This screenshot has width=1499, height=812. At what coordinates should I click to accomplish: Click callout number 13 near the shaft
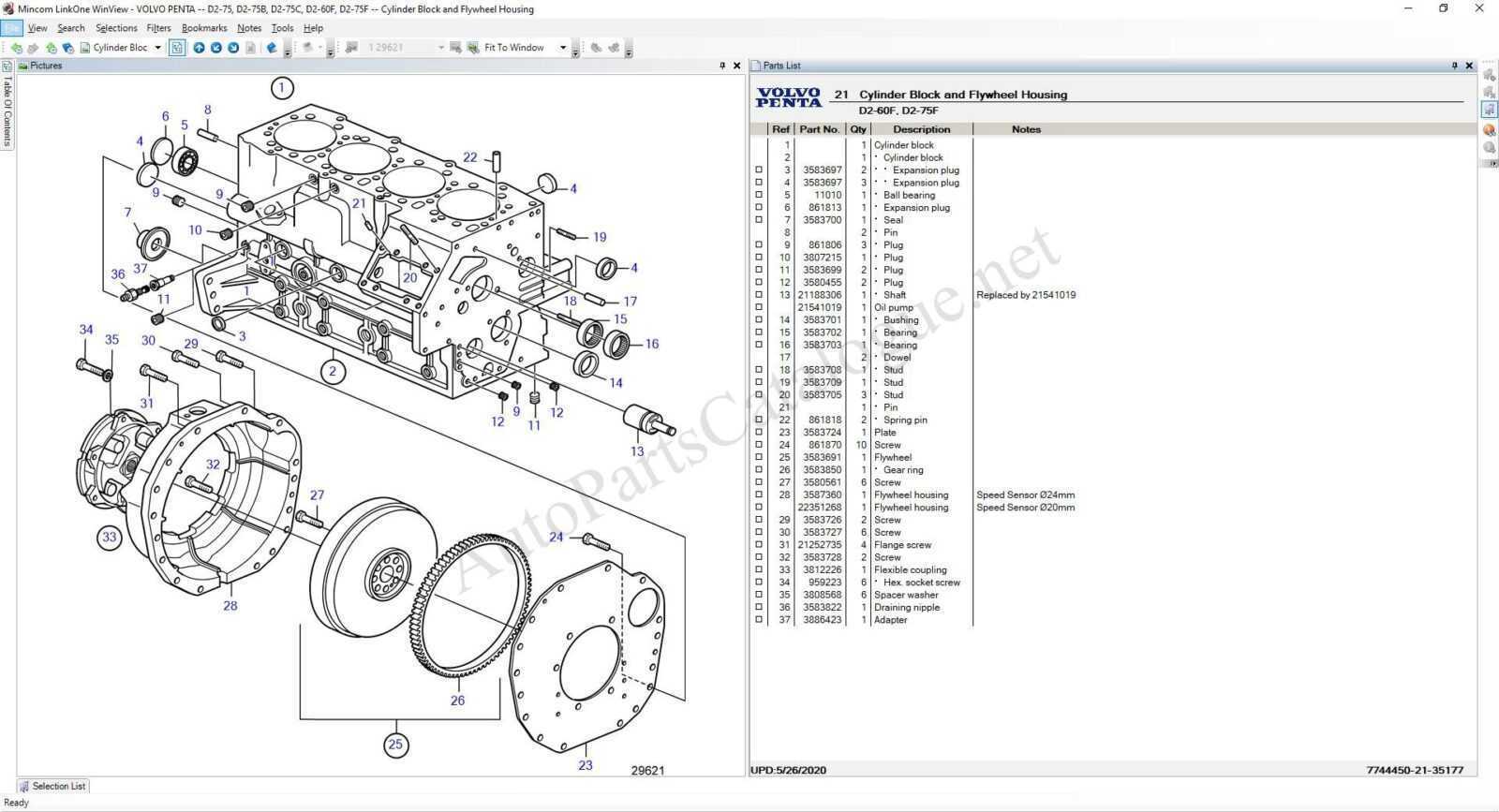[x=637, y=451]
